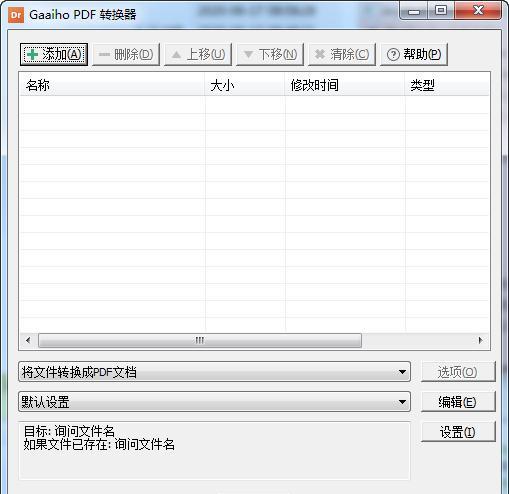Sort the file list by 大小 column
Image resolution: width=509 pixels, height=494 pixels.
click(245, 85)
